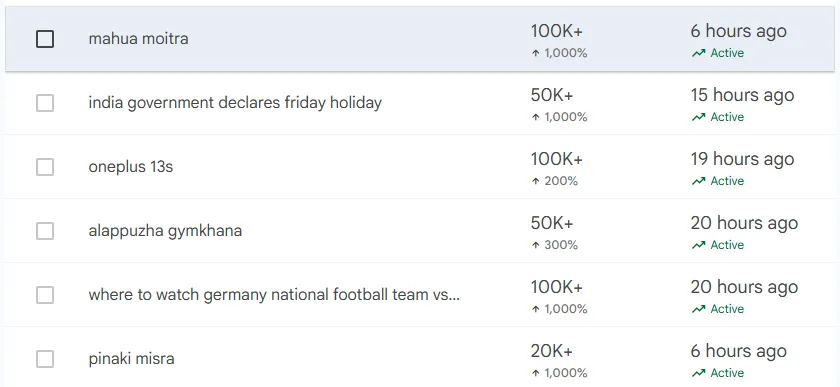Open the oneplus 13s search trend
Viewport: 840px width, 387px height.
(x=131, y=167)
